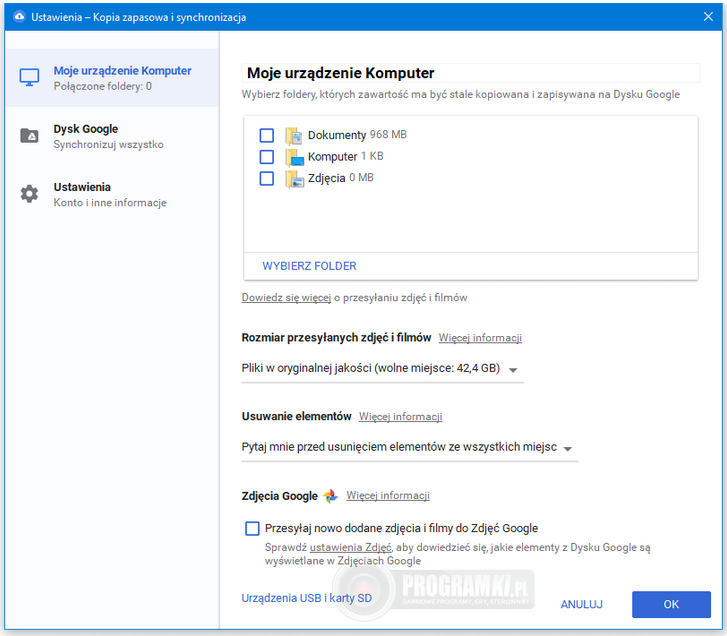Click the Moje urządzenie Komputer heading field
727x636 pixels.
[x=471, y=73]
